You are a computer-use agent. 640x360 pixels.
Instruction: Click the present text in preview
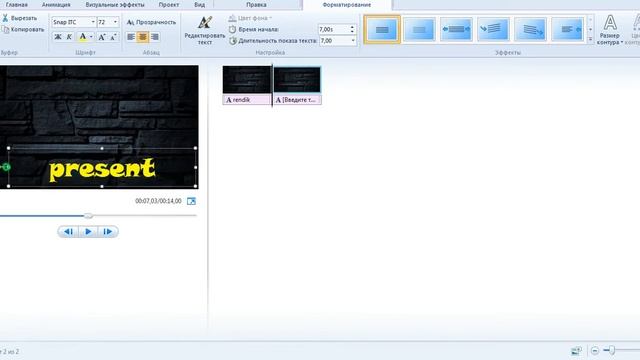(102, 169)
